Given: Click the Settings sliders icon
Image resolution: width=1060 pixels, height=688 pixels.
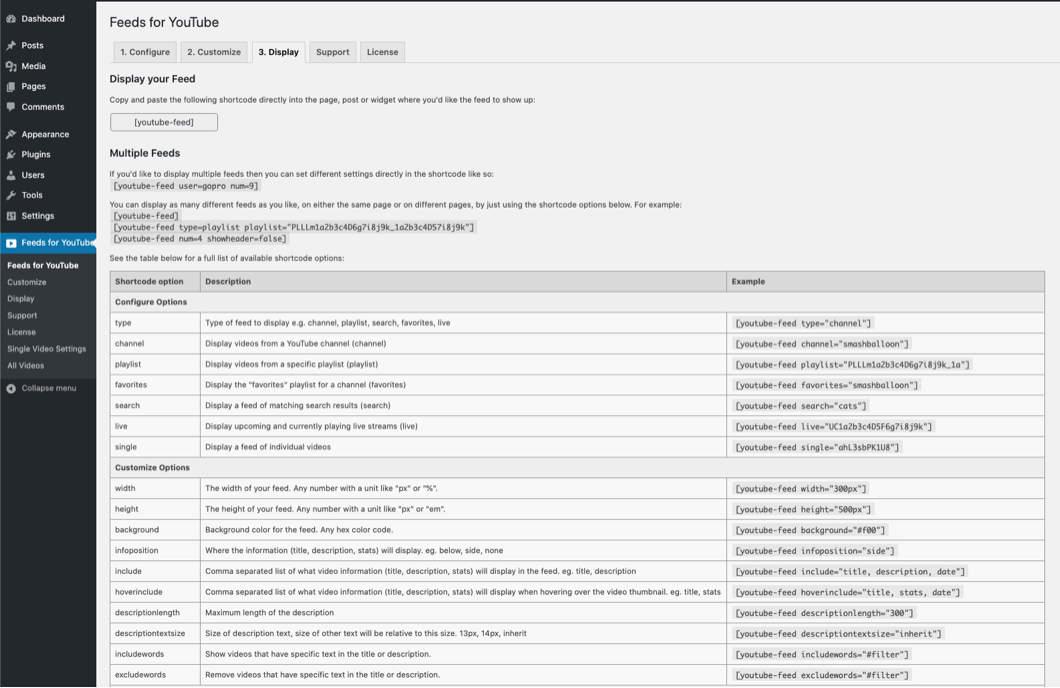Looking at the screenshot, I should pos(11,216).
